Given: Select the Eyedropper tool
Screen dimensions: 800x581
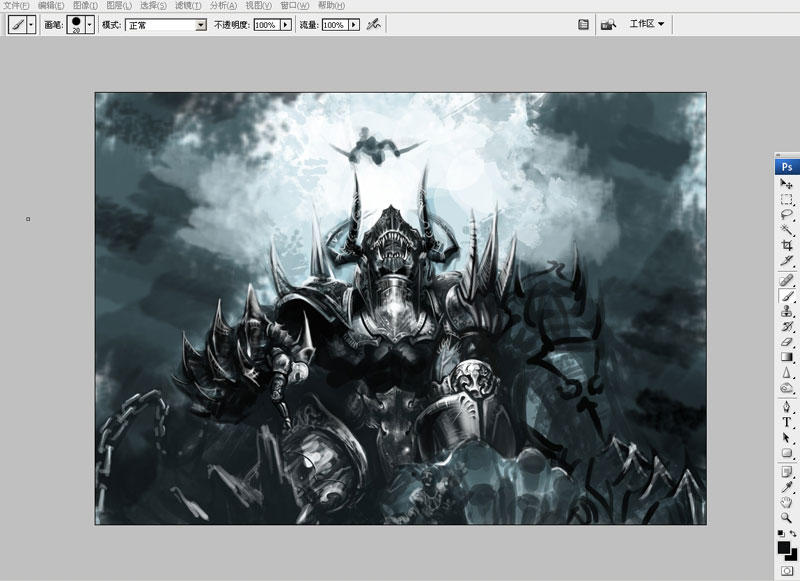Looking at the screenshot, I should pos(786,487).
